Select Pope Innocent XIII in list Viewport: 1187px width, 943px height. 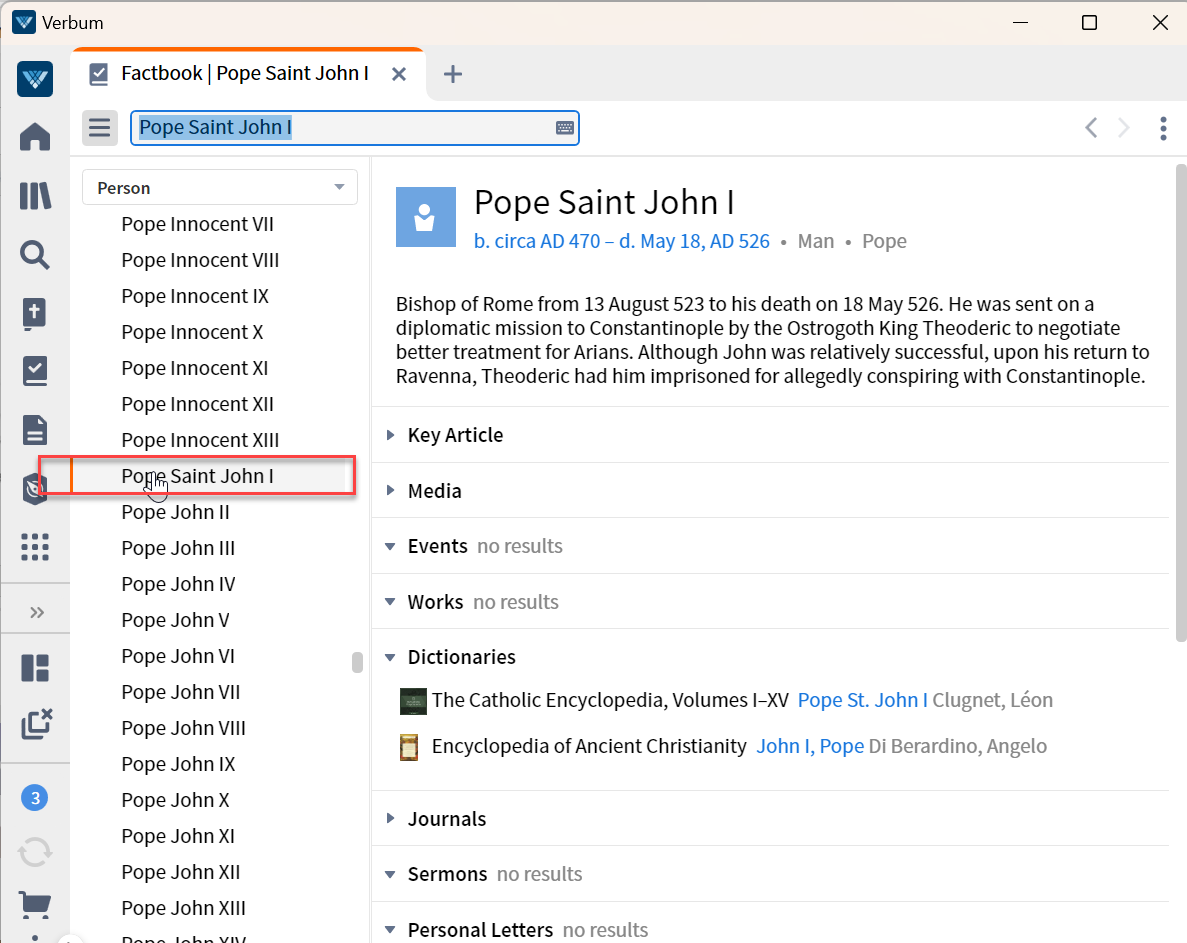200,440
